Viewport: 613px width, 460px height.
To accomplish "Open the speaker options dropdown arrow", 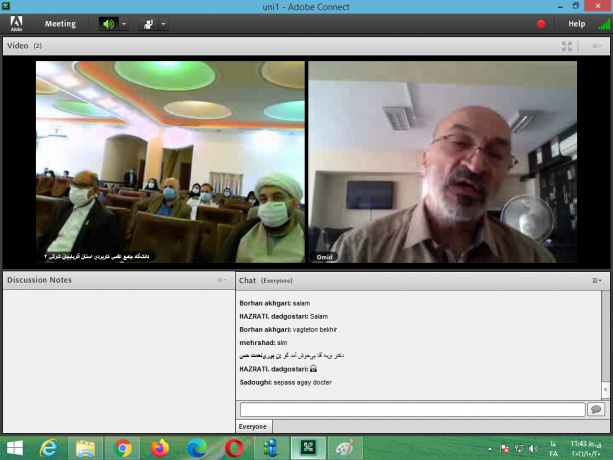I will (124, 24).
